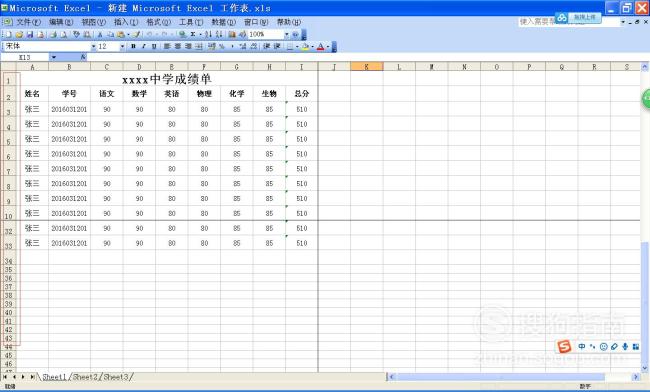Switch to the Sheet2 tab

[86, 377]
